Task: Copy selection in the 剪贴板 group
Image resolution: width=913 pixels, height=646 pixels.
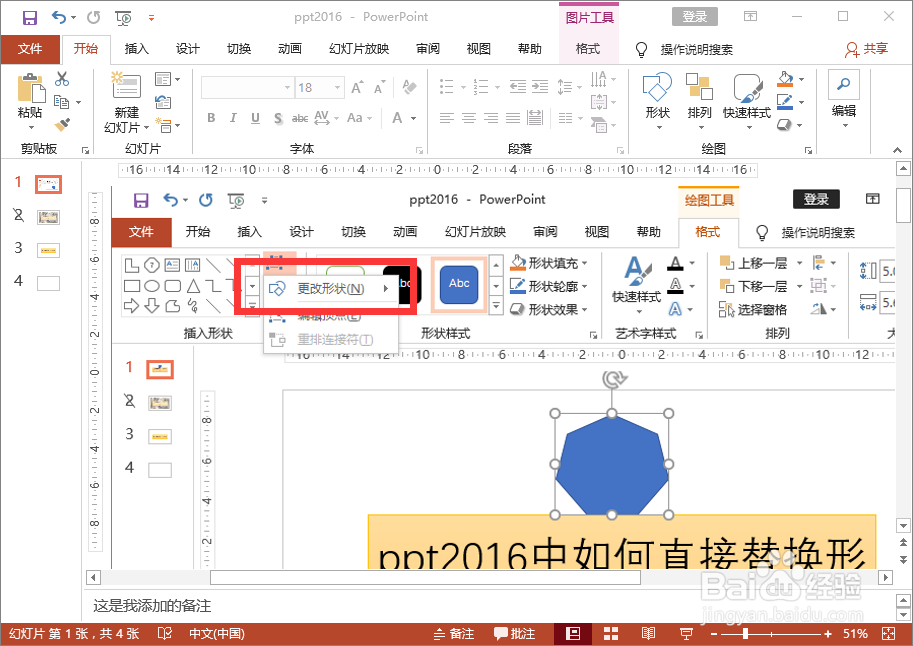Action: coord(61,102)
